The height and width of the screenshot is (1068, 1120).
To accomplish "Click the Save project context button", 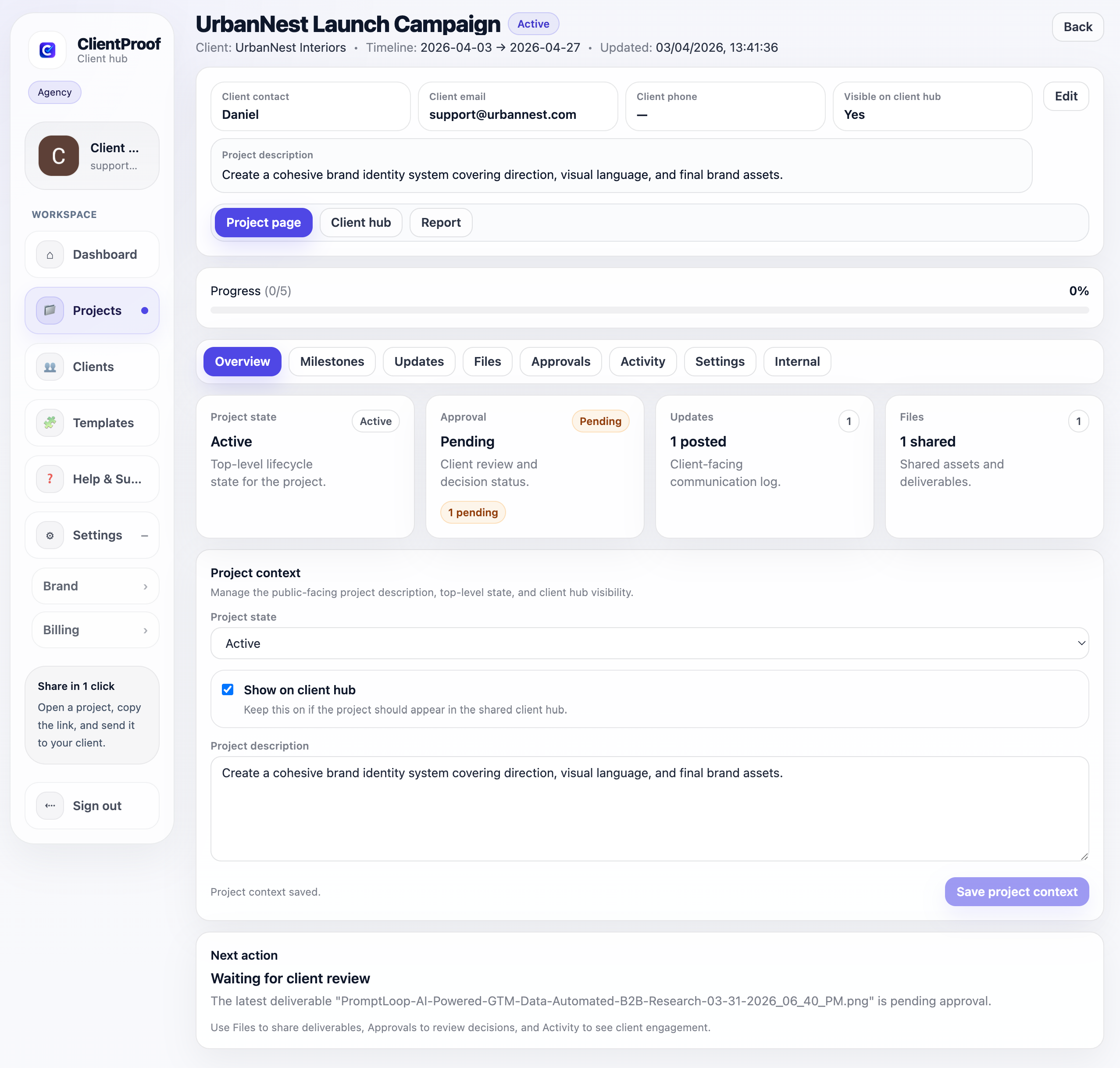I will [1017, 892].
